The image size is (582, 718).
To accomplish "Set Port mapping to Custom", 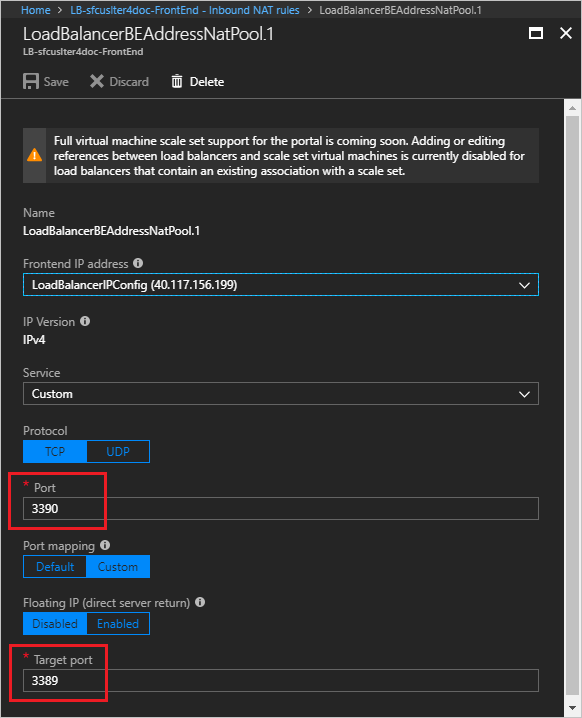I will point(118,566).
